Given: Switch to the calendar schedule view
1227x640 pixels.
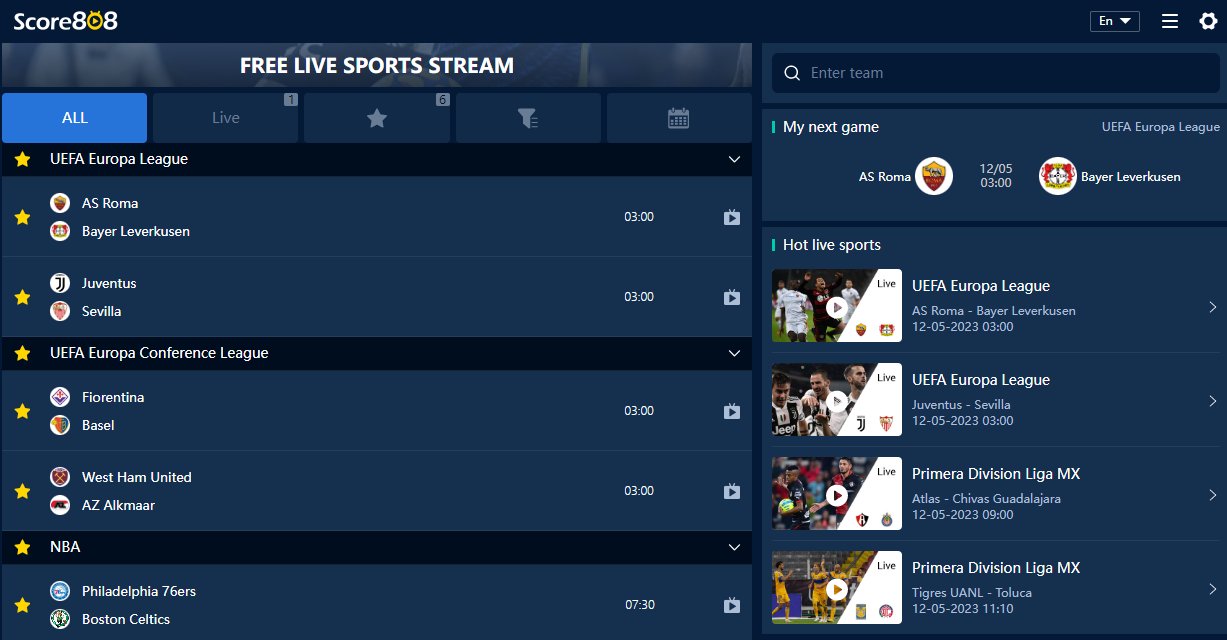Looking at the screenshot, I should (679, 117).
